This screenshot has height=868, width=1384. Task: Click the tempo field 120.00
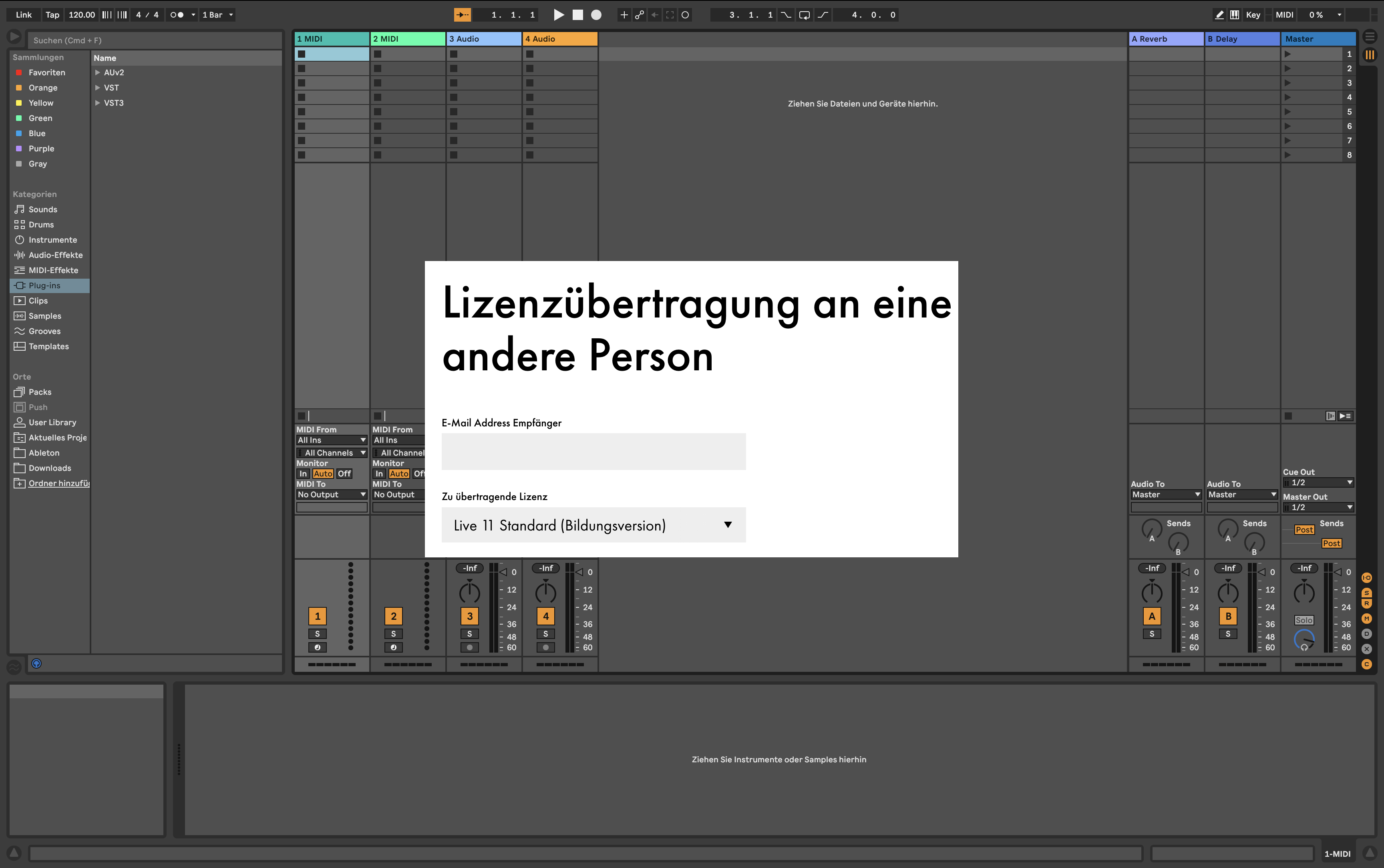pyautogui.click(x=82, y=15)
